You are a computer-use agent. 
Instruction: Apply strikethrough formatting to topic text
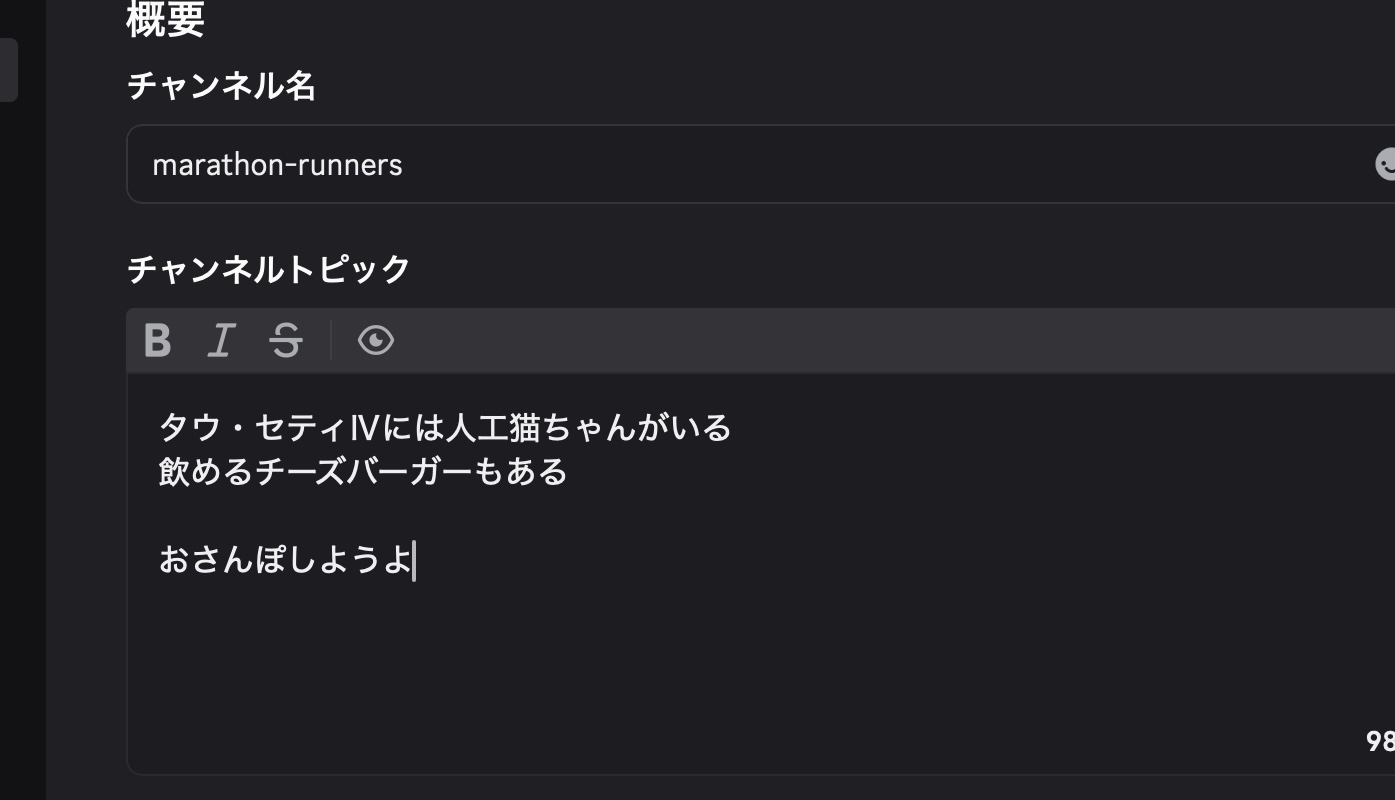click(286, 341)
